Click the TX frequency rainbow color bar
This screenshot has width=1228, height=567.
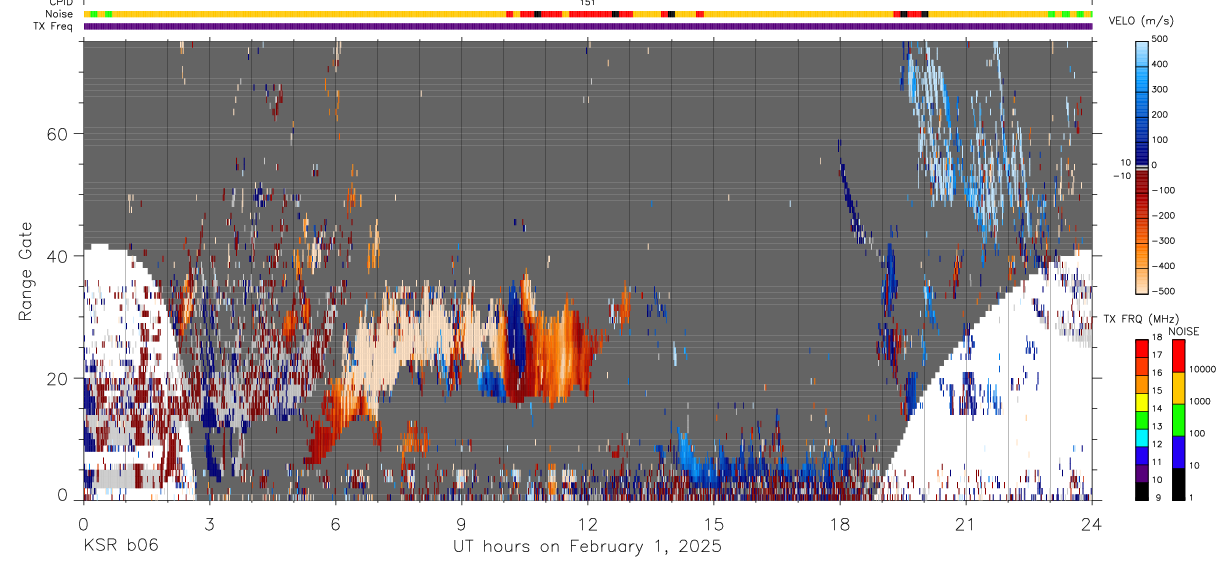click(1141, 420)
